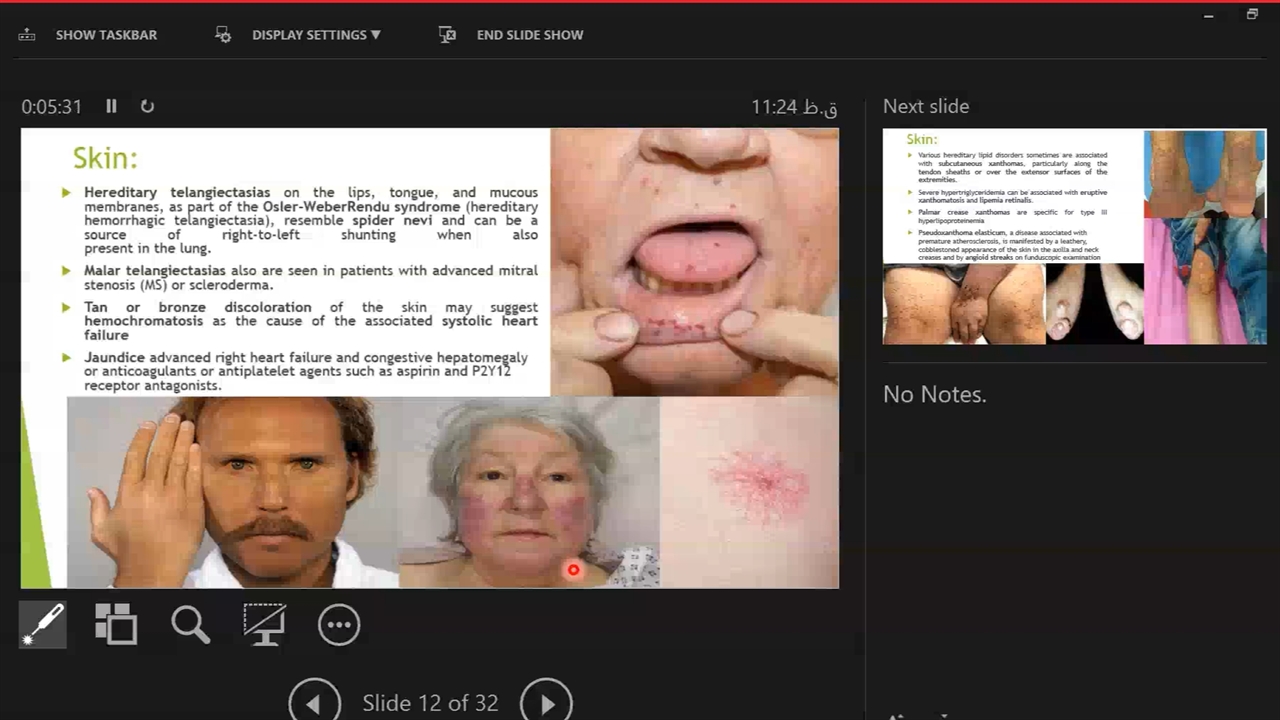1280x720 pixels.
Task: Click the elapsed time 0:05:31 display
Action: click(52, 106)
